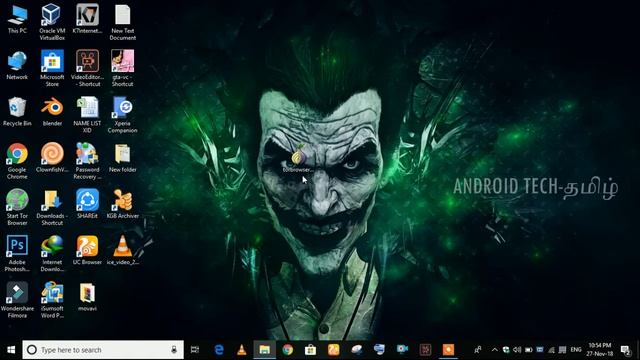This screenshot has height=360, width=640.
Task: Select the Oracle VM VirtualBox shortcut
Action: [52, 22]
